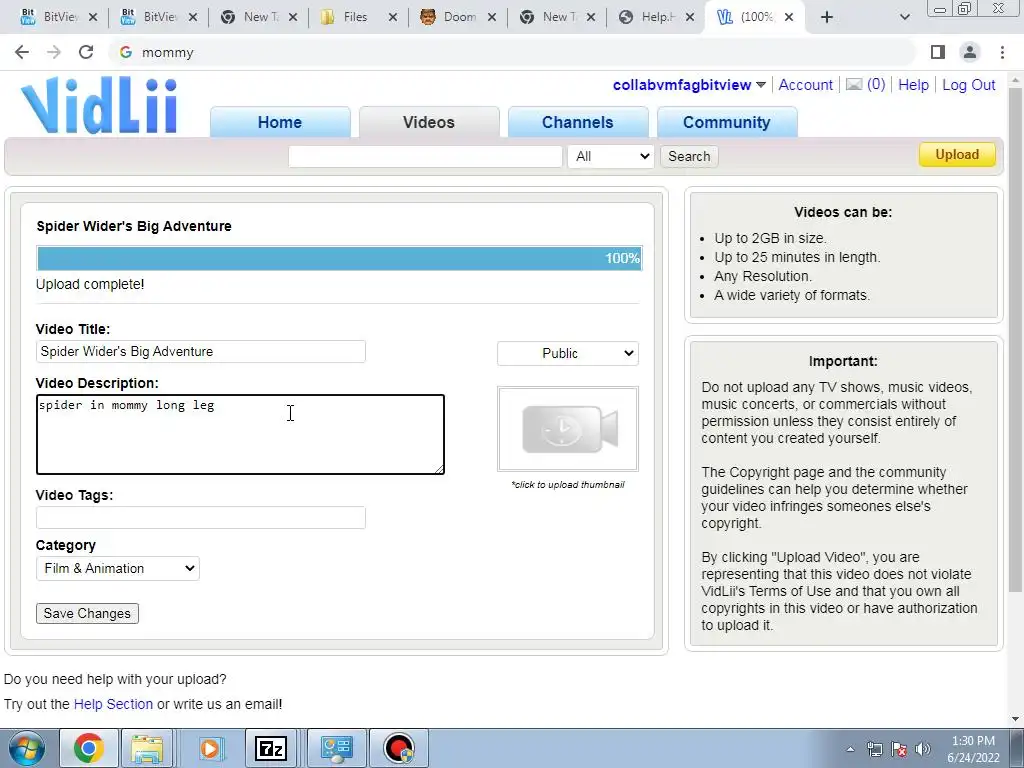Click the yellow Upload button
This screenshot has height=768, width=1024.
957,155
